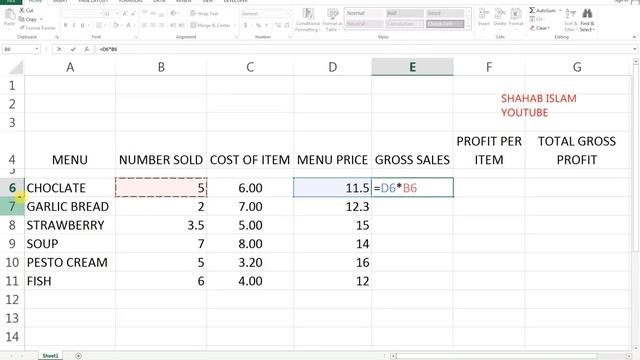Apply the percent style format

258,25
